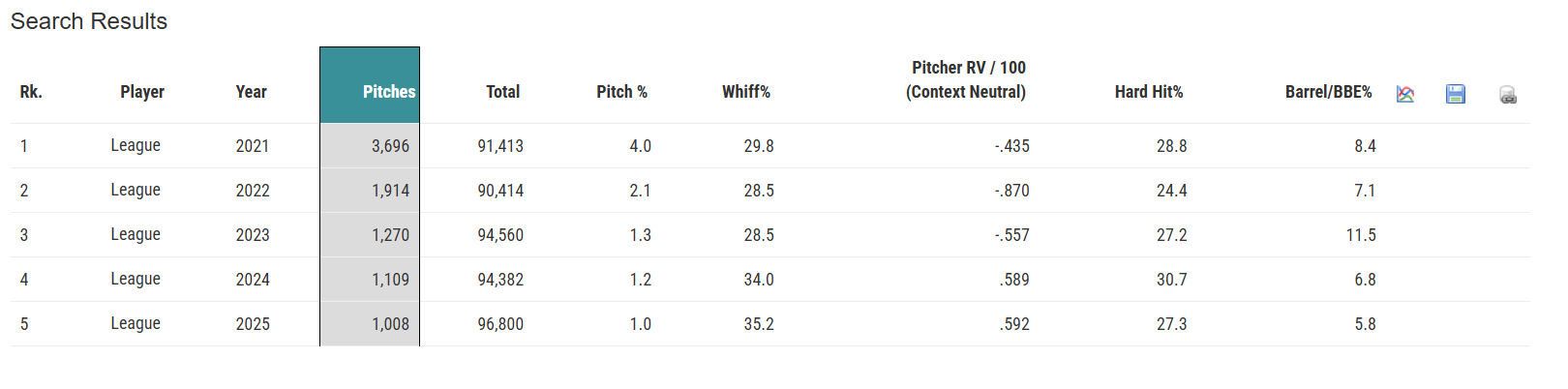
Task: Sort by Pitcher RV / 100 header
Action: (967, 79)
